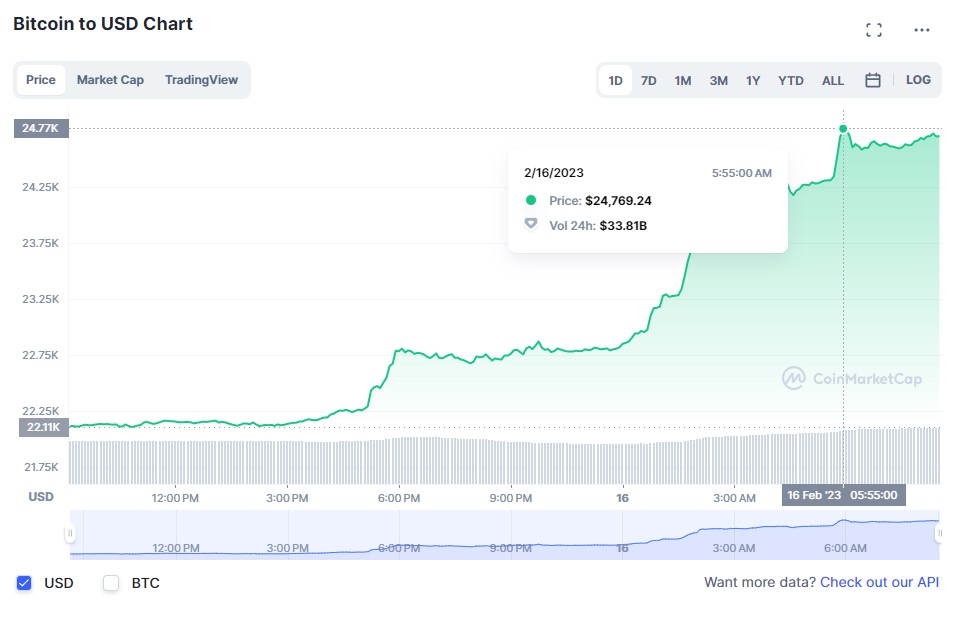
Task: Toggle the LOG scale option
Action: pos(917,80)
